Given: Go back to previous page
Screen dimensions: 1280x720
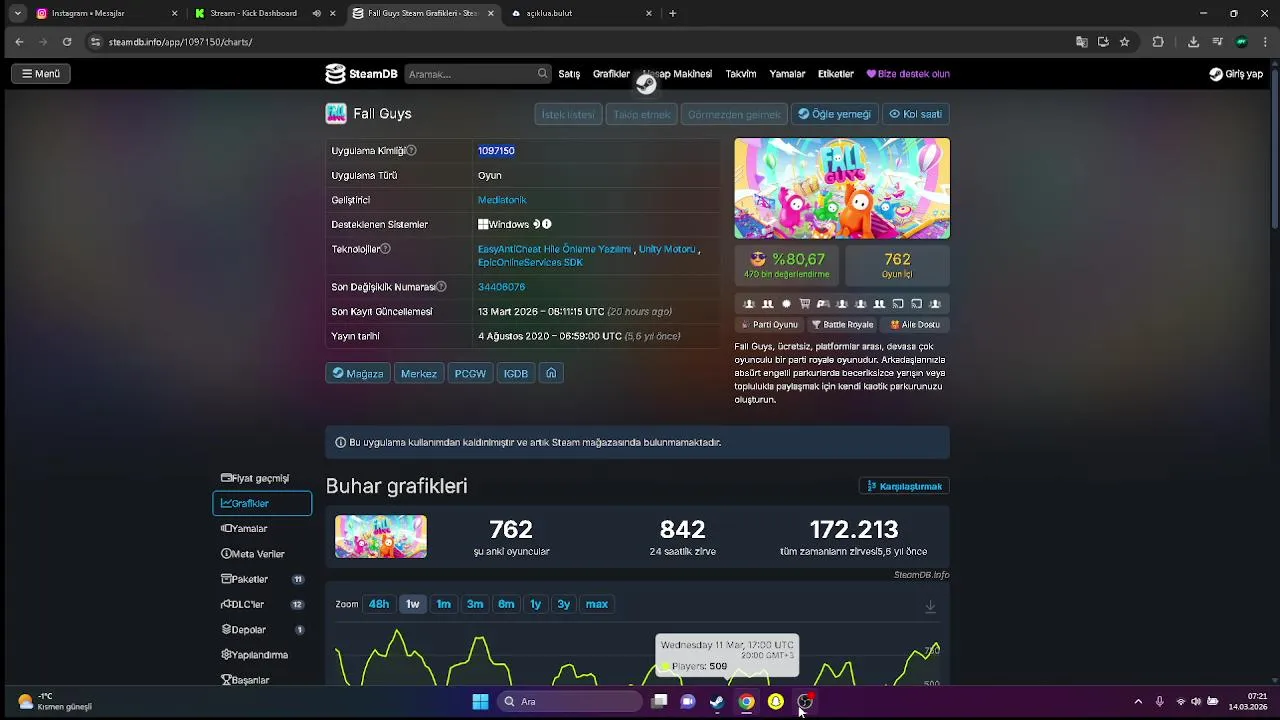Looking at the screenshot, I should (19, 42).
